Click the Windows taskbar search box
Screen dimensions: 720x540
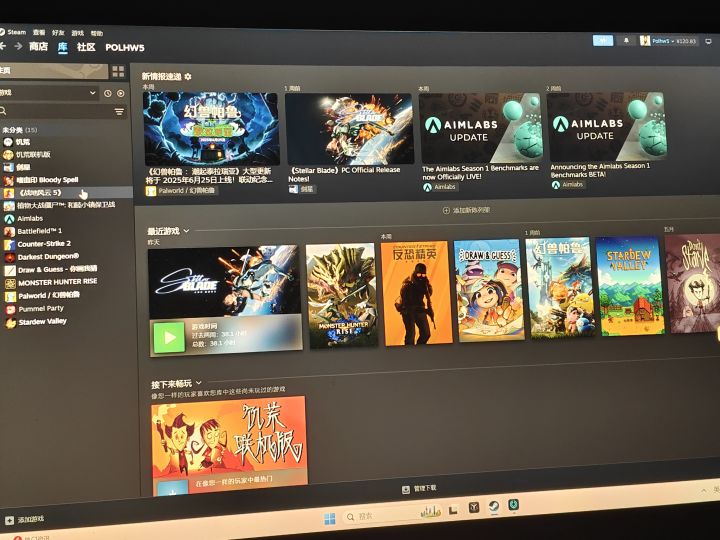click(392, 515)
